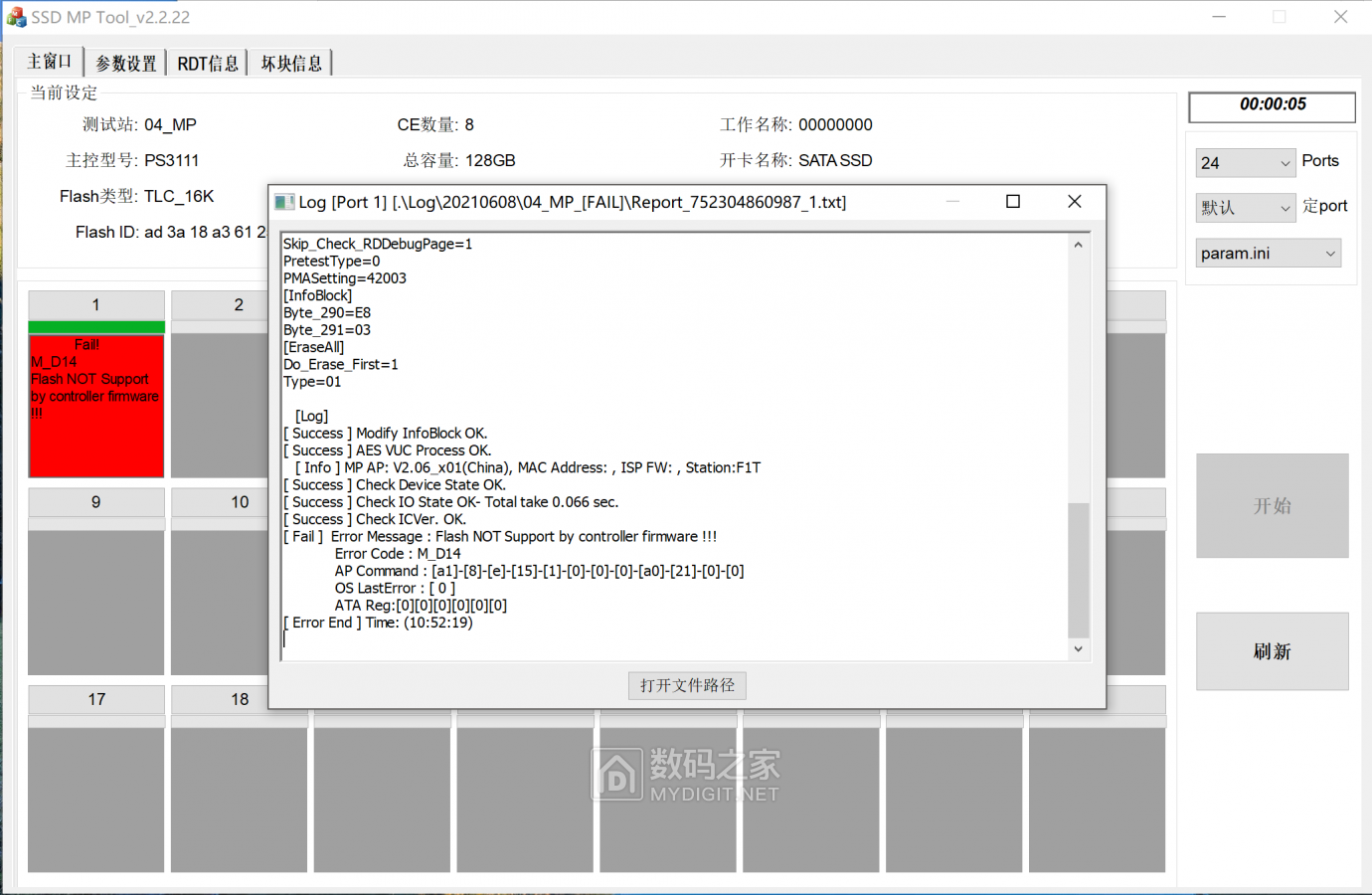Click the gray port 17 status panel
Screen dimensions: 1372x895
96,800
